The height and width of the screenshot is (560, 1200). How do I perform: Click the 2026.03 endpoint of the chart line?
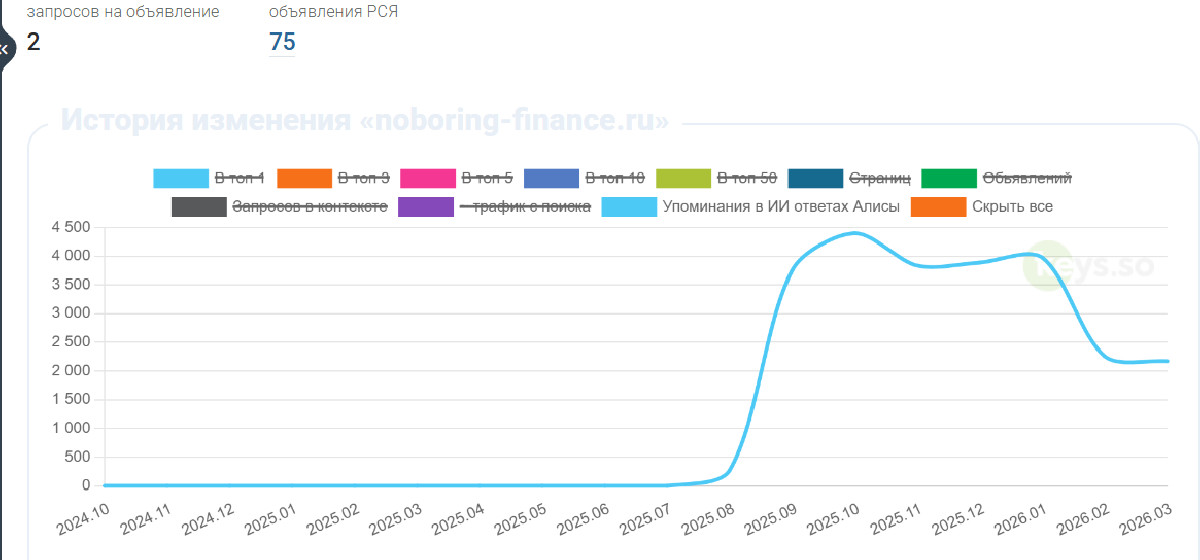pos(1166,361)
